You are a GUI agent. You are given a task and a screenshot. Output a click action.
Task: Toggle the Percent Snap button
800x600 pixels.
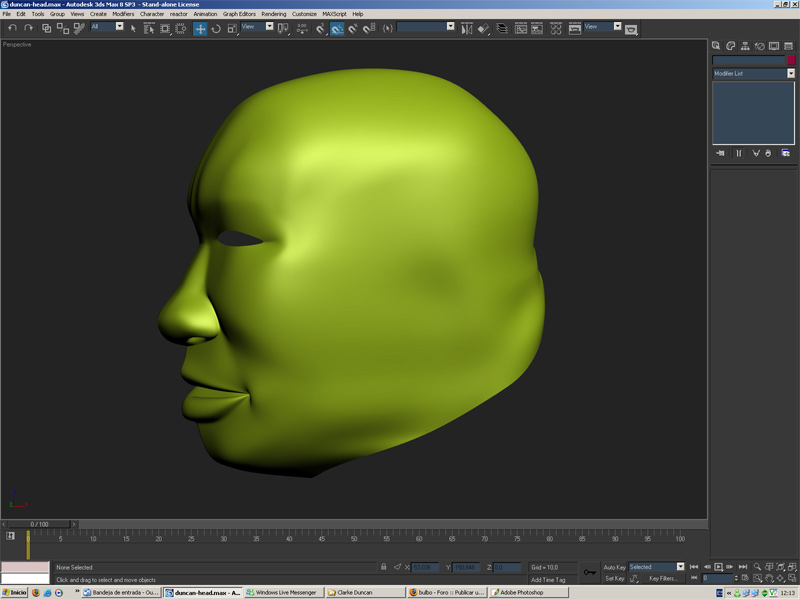coord(353,29)
